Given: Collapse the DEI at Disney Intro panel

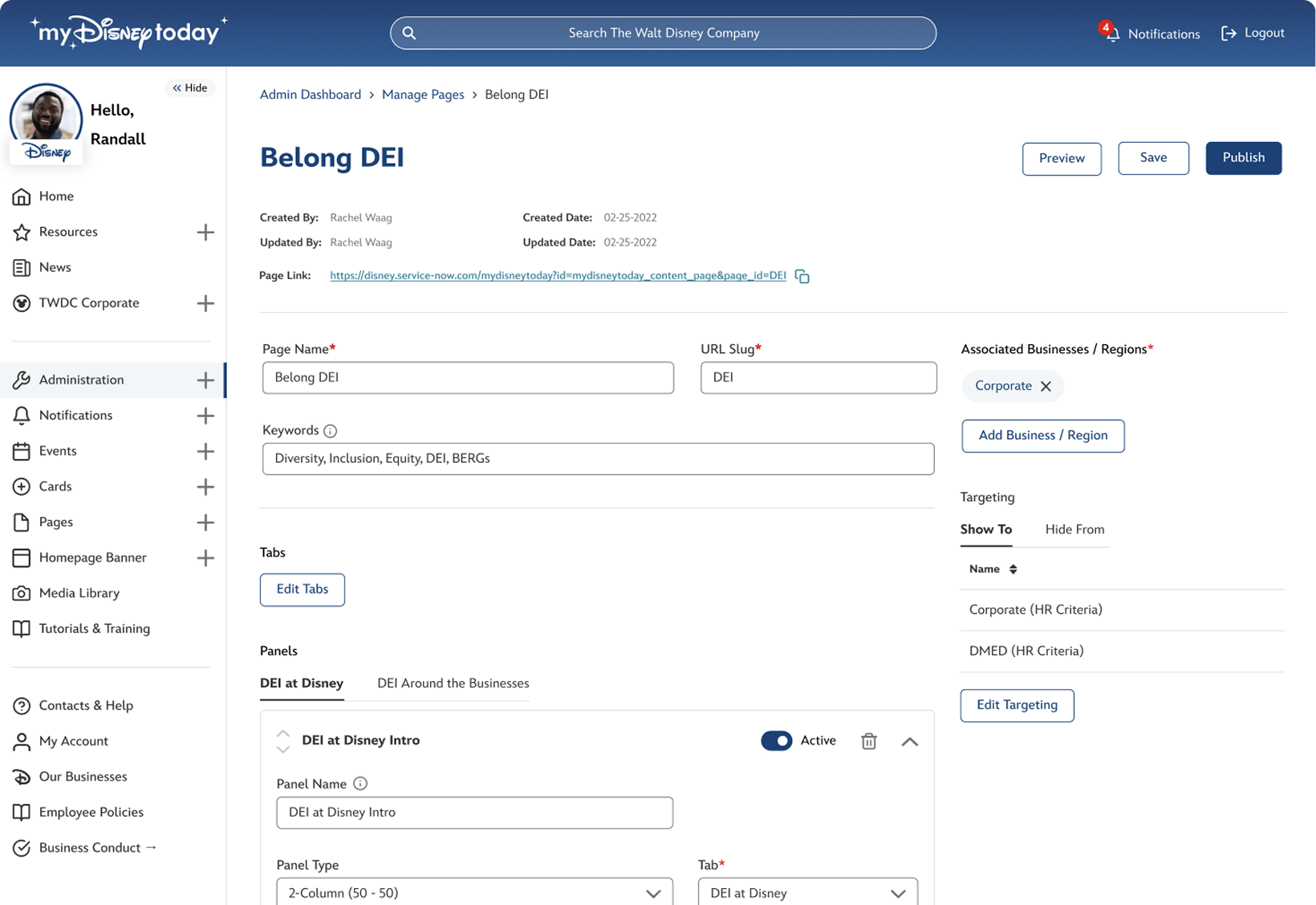Looking at the screenshot, I should tap(909, 741).
